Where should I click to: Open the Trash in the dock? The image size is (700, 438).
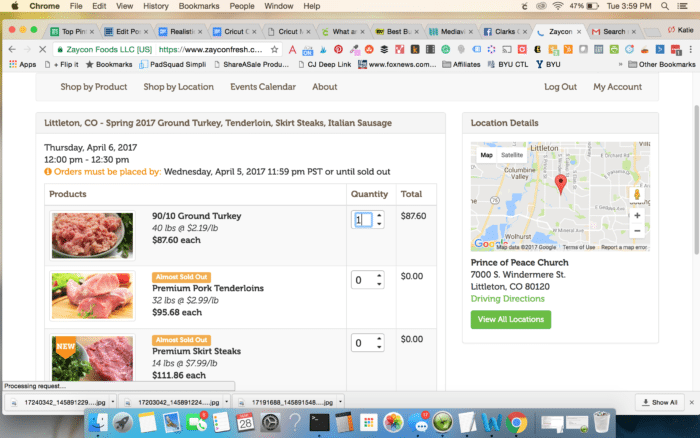point(601,422)
